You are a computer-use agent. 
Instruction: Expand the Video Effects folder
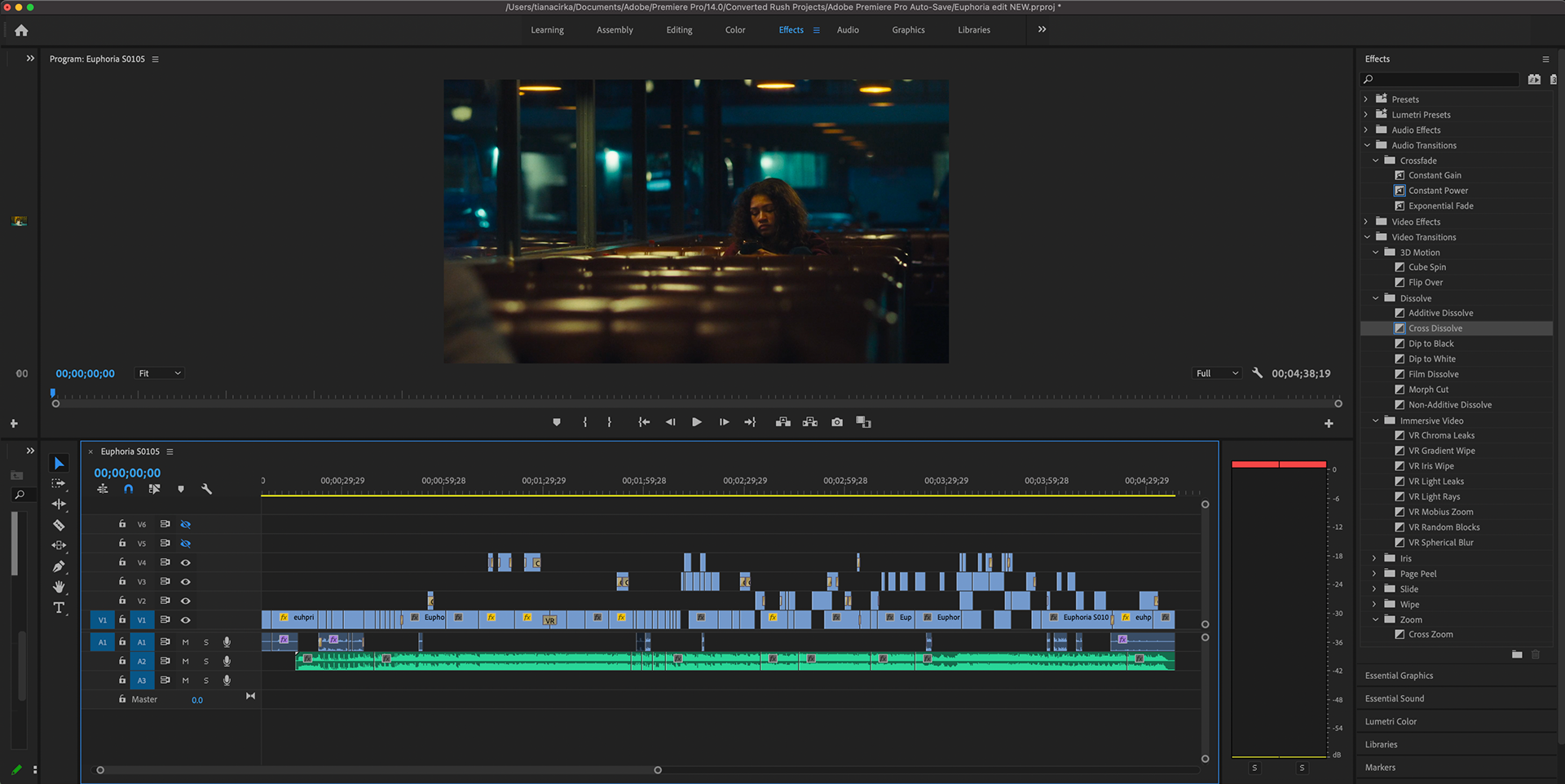[x=1366, y=222]
